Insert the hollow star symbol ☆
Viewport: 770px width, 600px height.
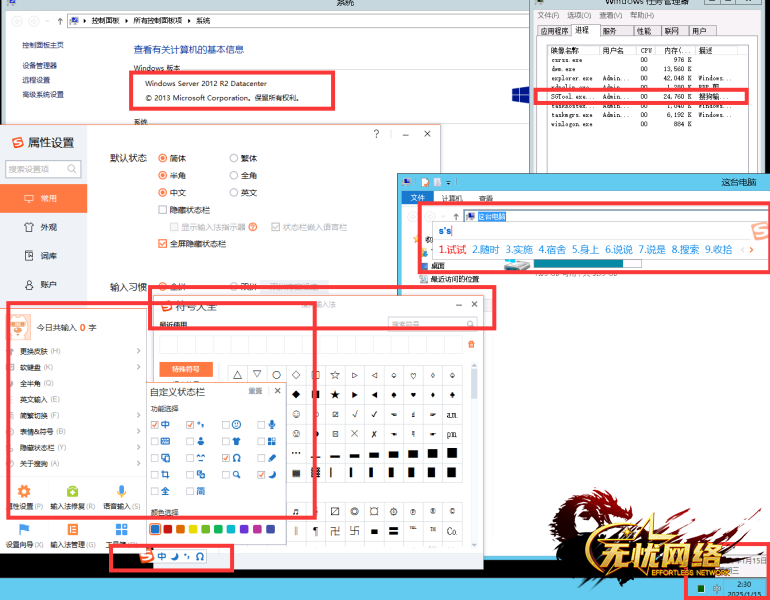[335, 375]
